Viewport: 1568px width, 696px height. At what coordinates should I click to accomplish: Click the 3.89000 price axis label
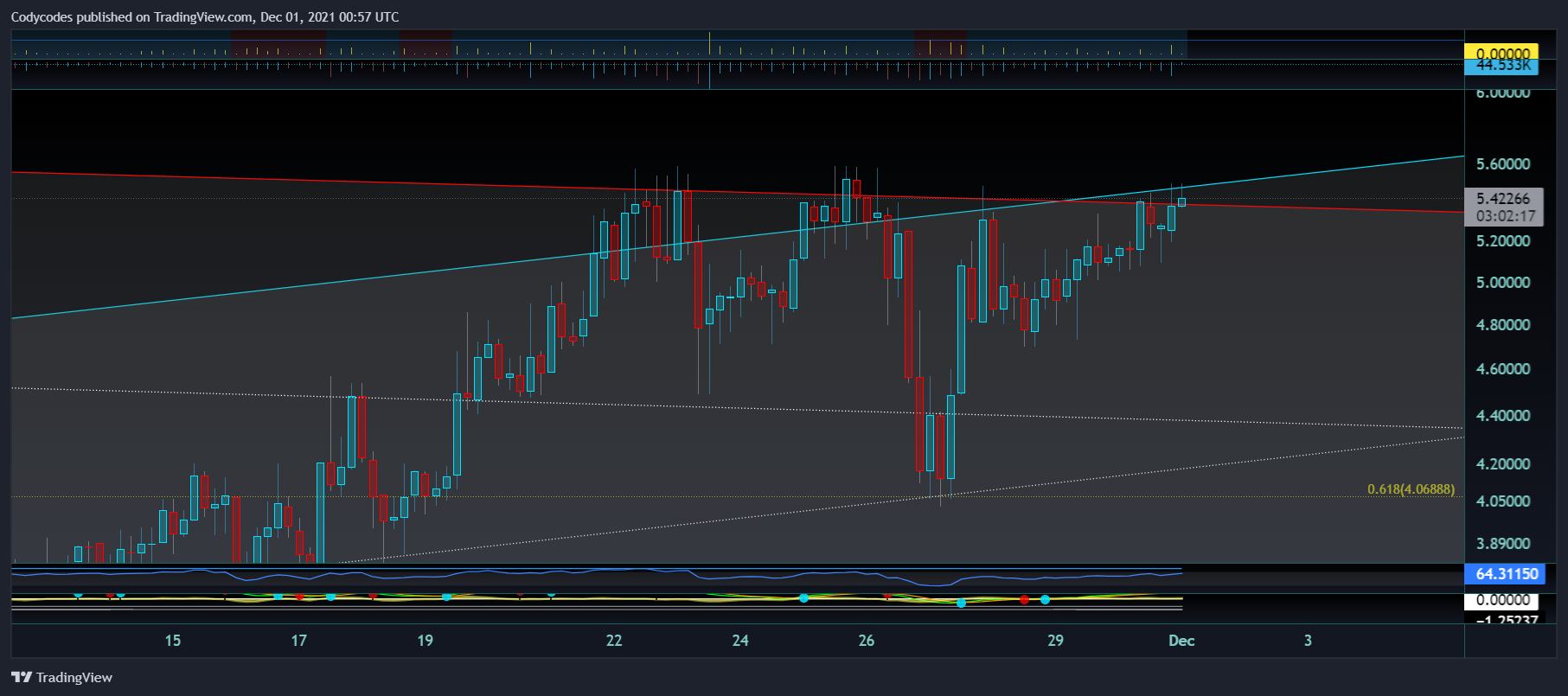pos(1503,544)
